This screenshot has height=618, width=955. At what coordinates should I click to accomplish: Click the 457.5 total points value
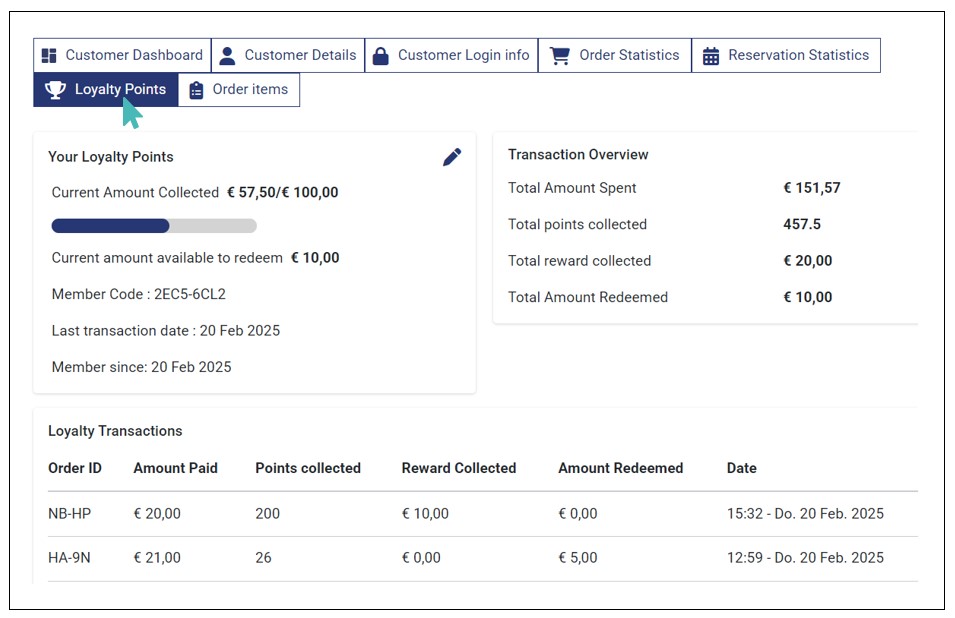tap(802, 225)
